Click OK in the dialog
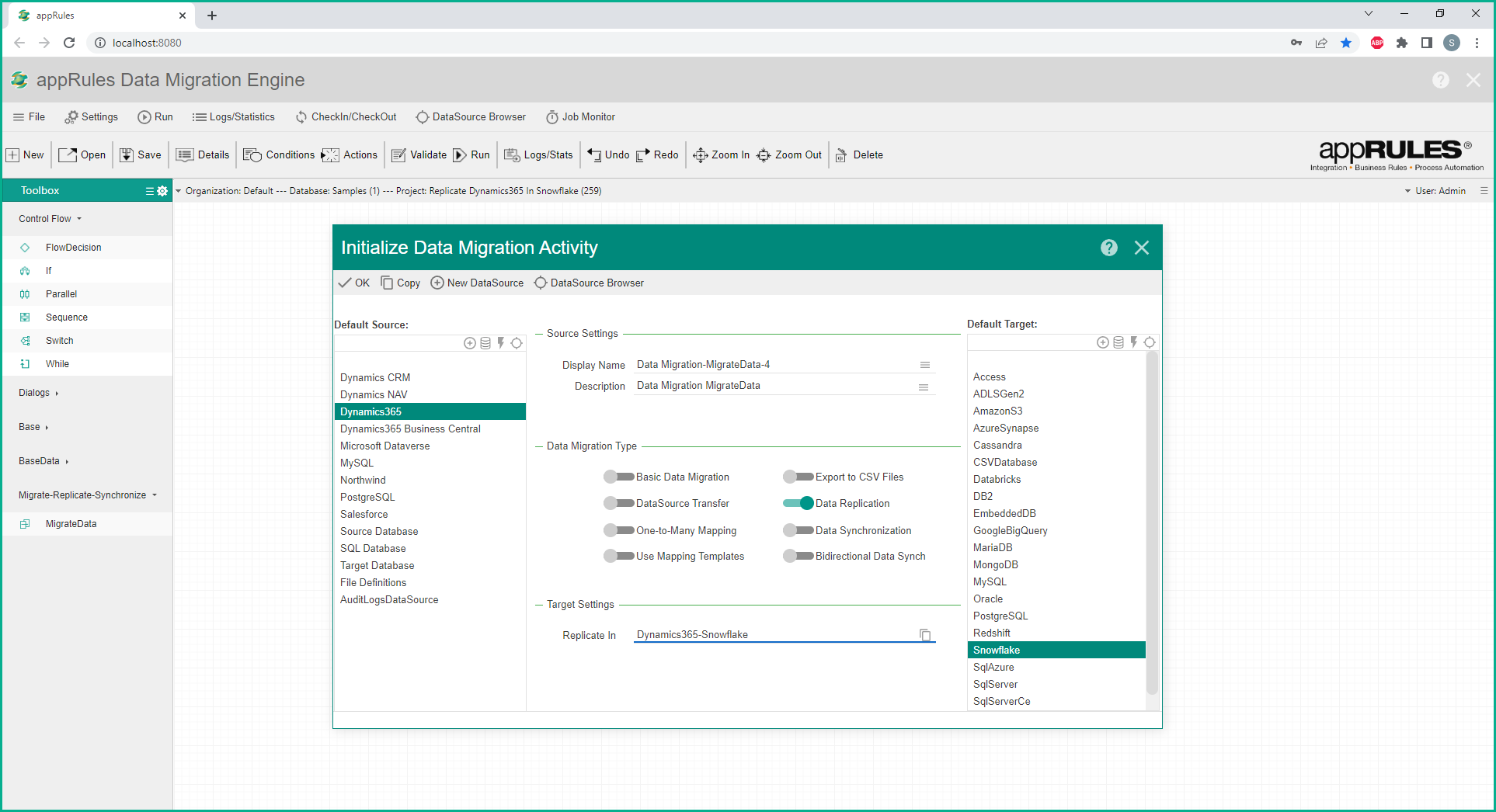 (354, 283)
